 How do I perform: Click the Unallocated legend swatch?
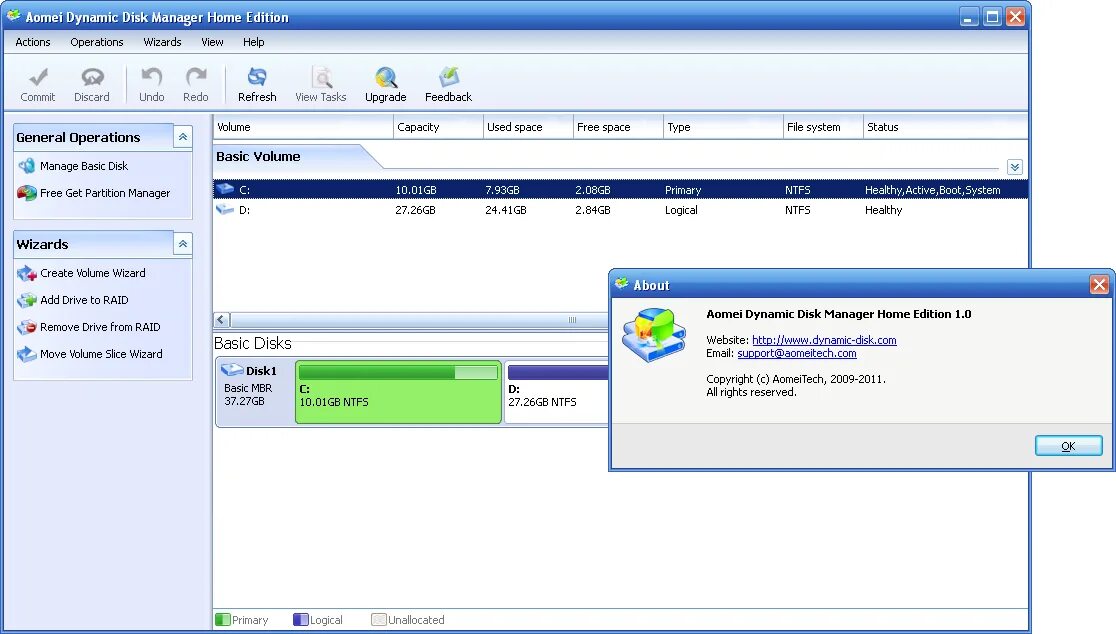379,620
